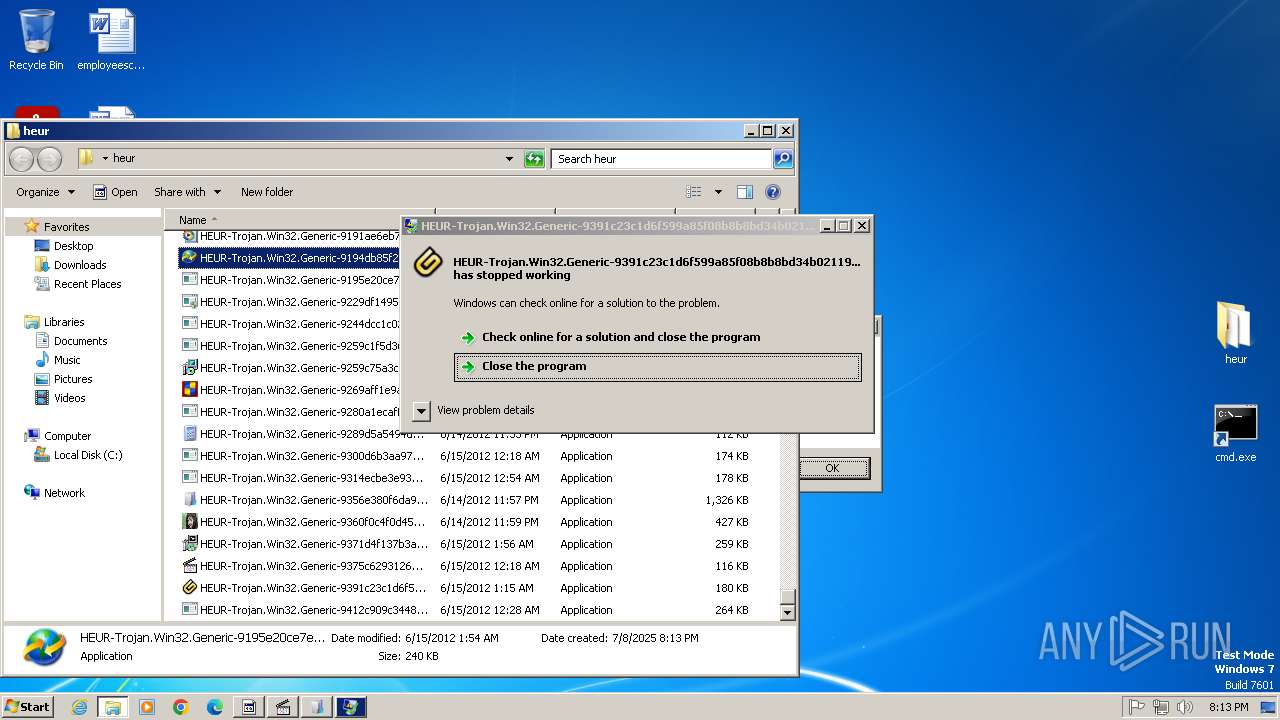Select the HEUR-Trojan.Win32.Generic-9269aff1e9 file
Image resolution: width=1280 pixels, height=720 pixels.
[292, 390]
